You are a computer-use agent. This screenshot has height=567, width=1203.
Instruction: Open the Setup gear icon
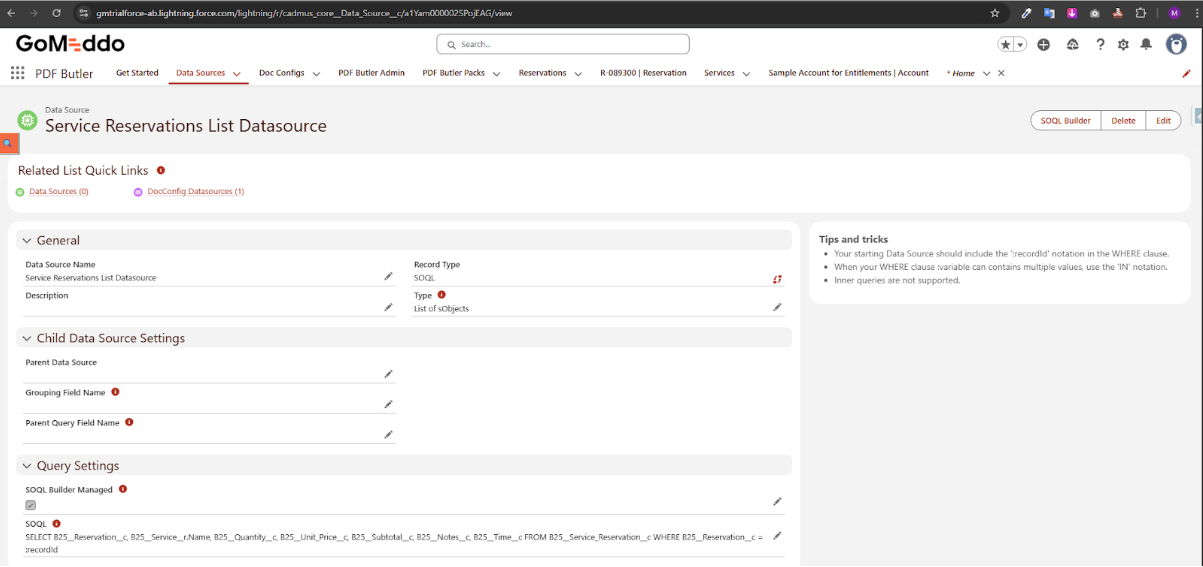1123,45
